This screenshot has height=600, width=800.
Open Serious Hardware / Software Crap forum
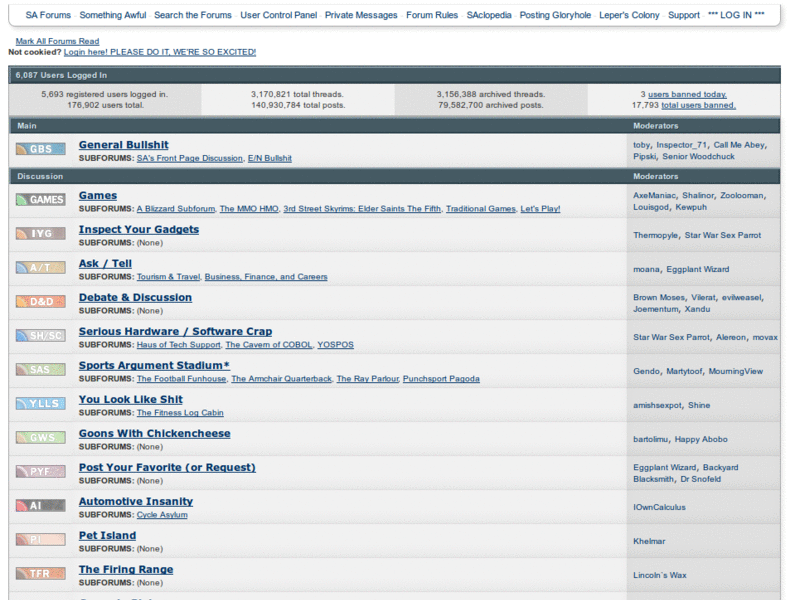(x=176, y=332)
